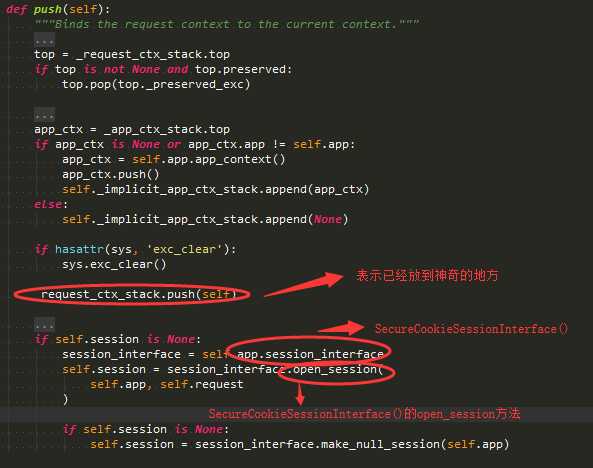Click the hasattr function name

(x=79, y=249)
